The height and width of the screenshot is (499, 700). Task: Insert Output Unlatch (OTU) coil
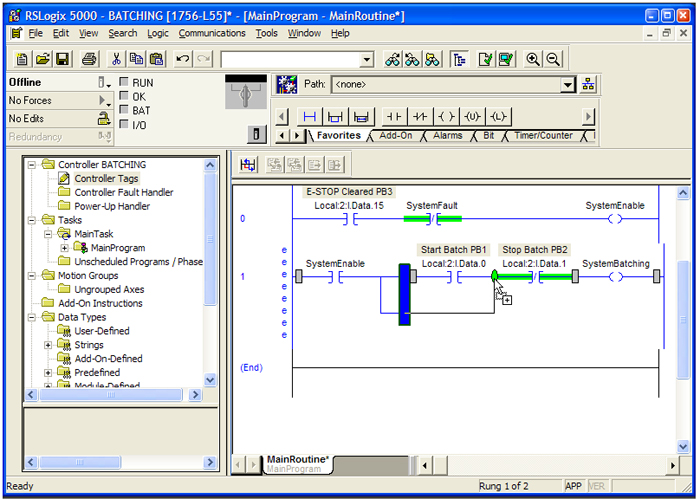pyautogui.click(x=472, y=117)
